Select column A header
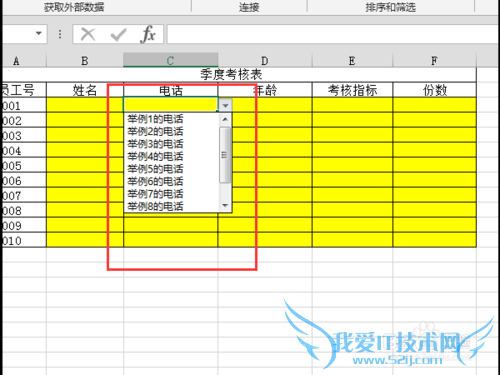The height and width of the screenshot is (375, 500). coord(24,61)
